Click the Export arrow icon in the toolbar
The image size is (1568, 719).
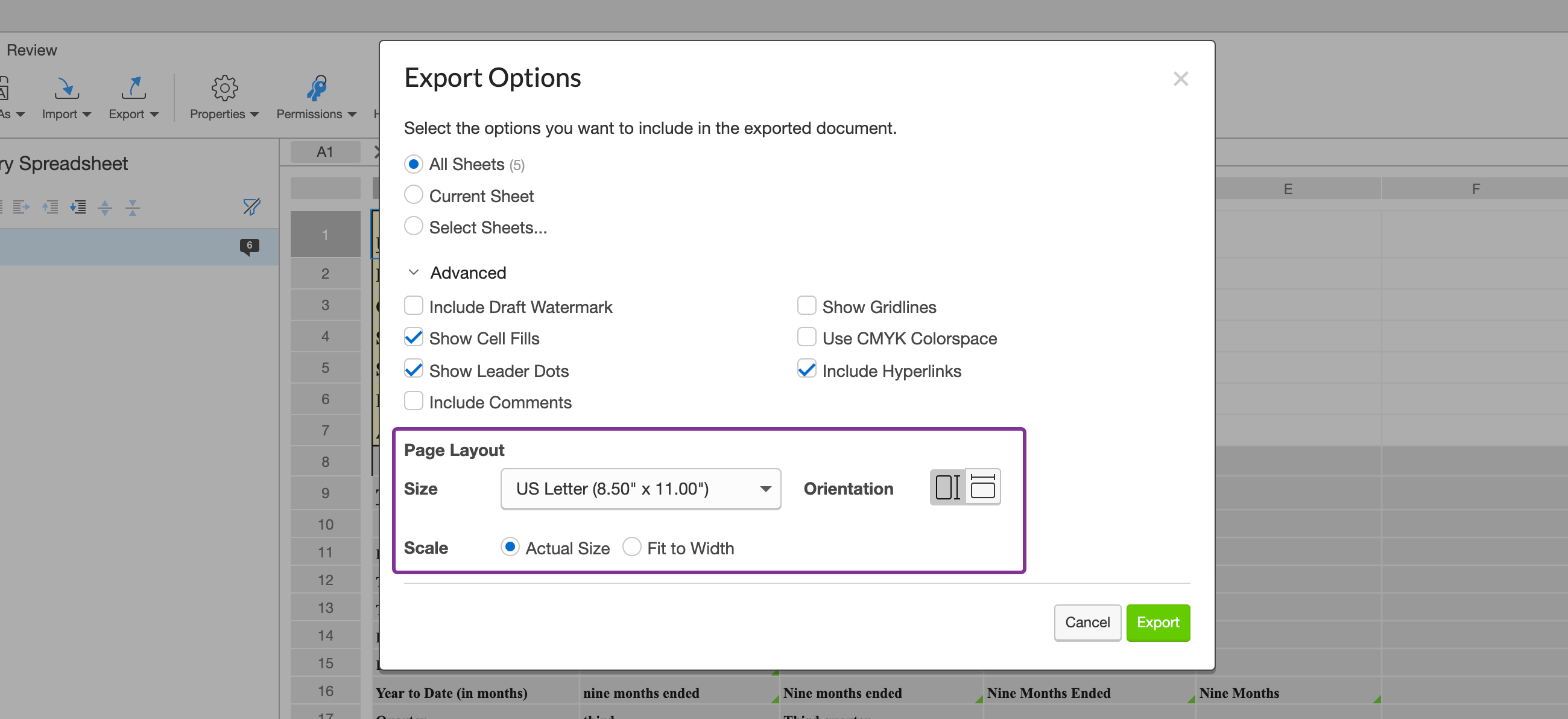coord(133,88)
